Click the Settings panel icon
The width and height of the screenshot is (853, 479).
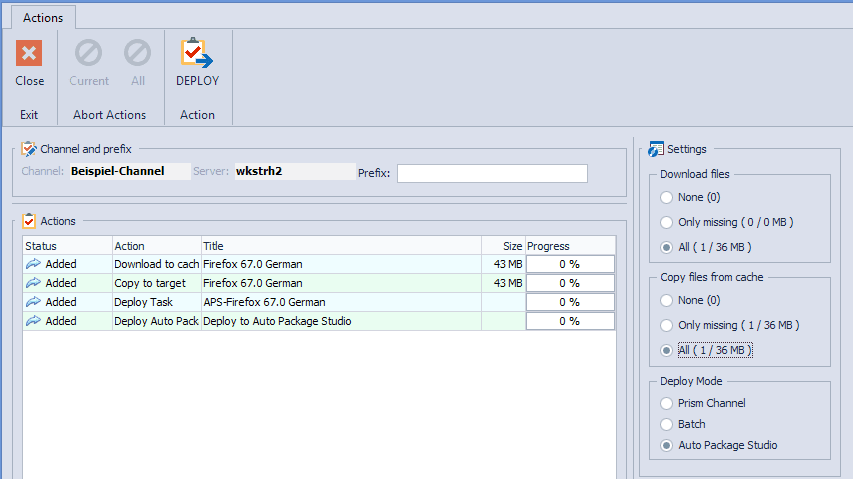[x=657, y=149]
